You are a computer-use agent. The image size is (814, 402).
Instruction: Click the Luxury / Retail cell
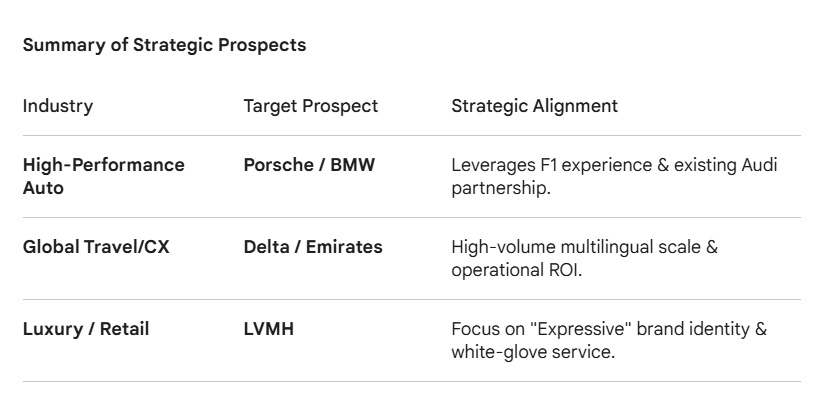coord(86,329)
